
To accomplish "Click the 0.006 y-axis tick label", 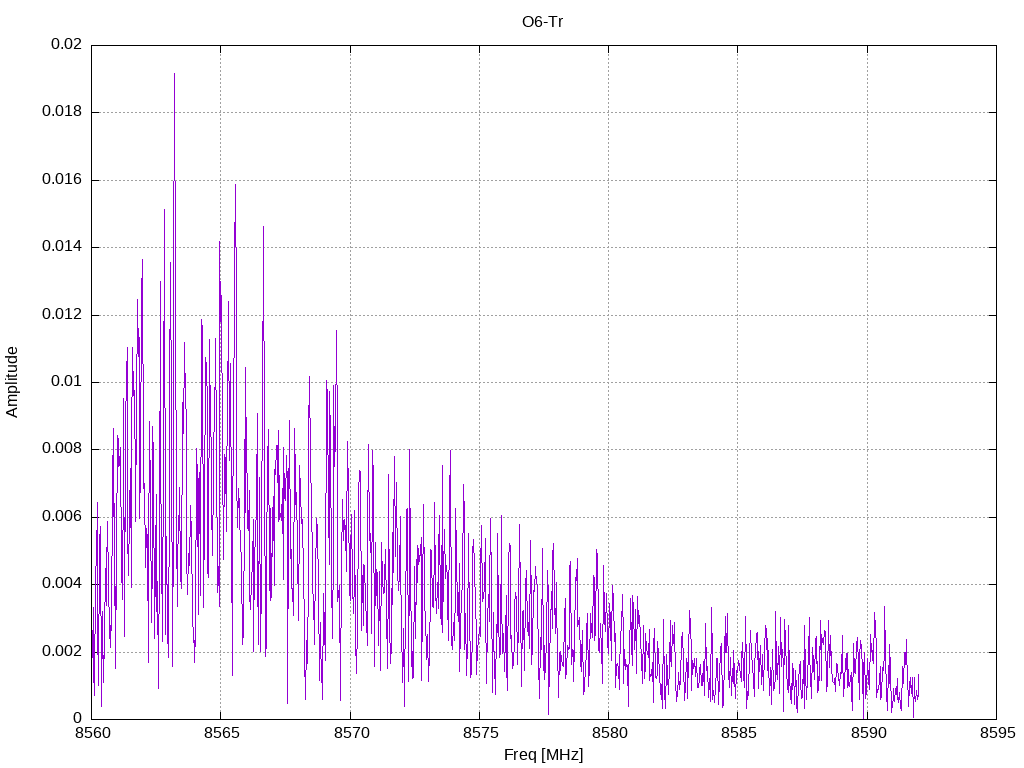I will pos(62,517).
